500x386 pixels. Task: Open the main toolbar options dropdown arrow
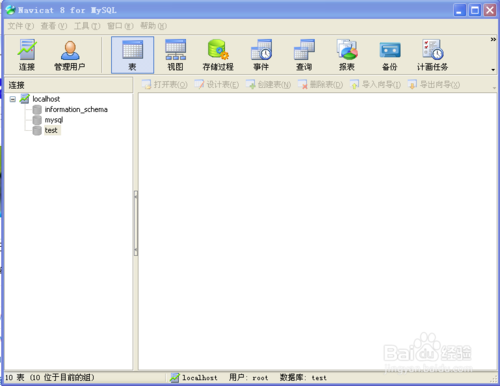click(493, 70)
